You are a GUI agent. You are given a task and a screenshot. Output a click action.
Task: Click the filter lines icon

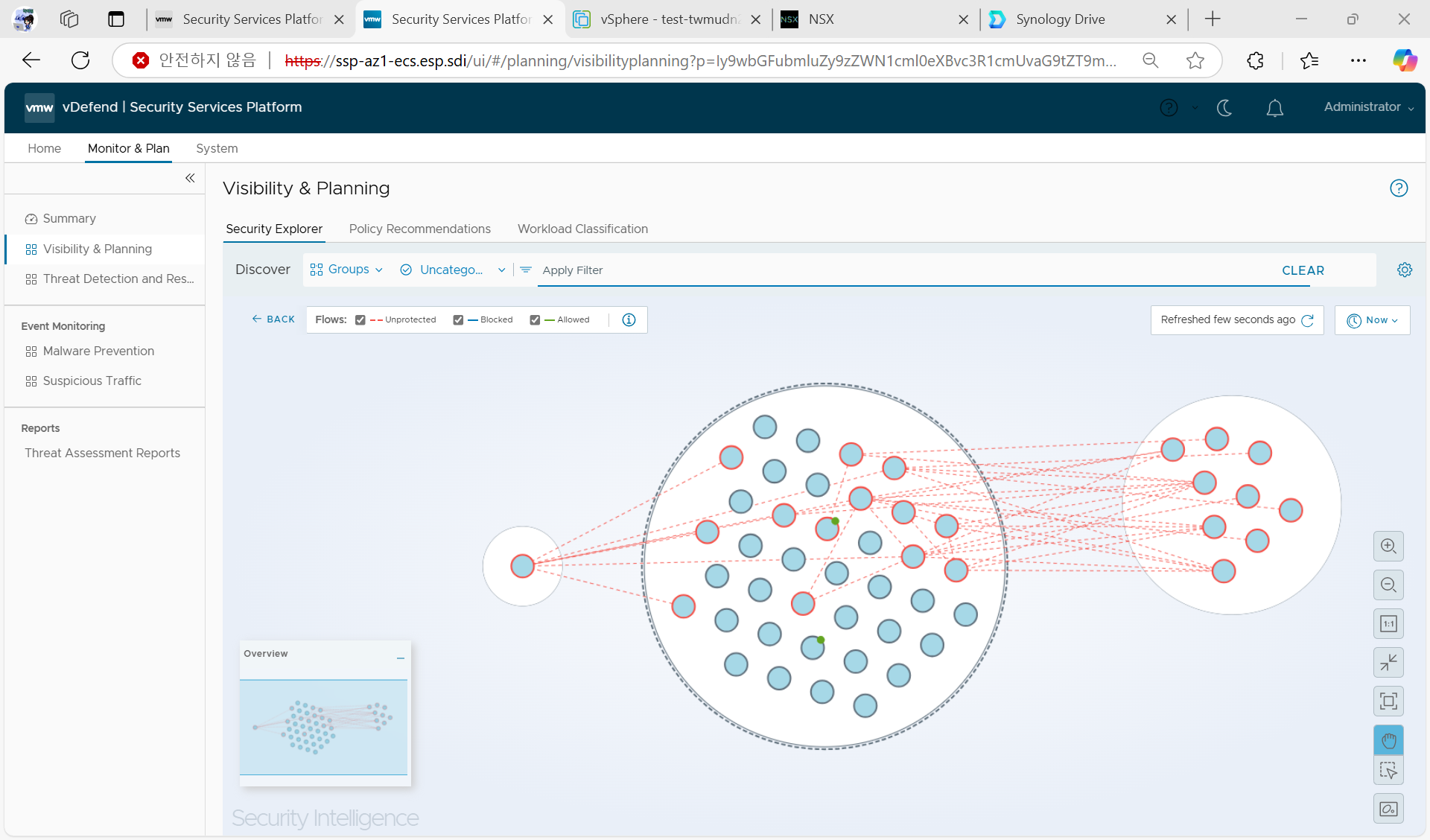point(526,270)
